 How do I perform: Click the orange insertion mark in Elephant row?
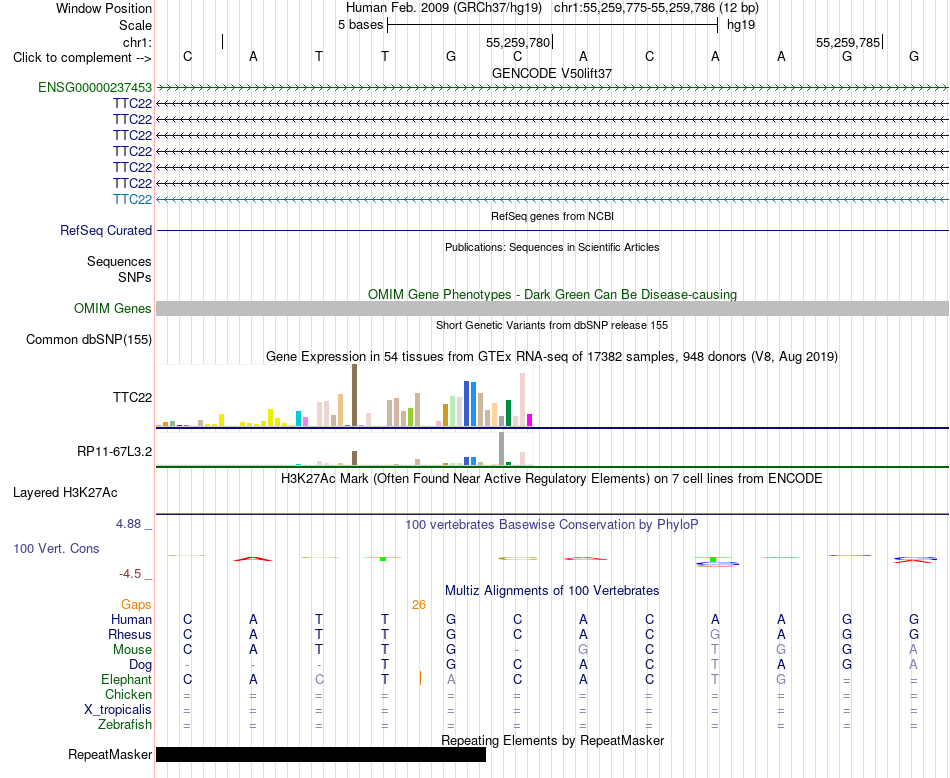click(x=420, y=678)
